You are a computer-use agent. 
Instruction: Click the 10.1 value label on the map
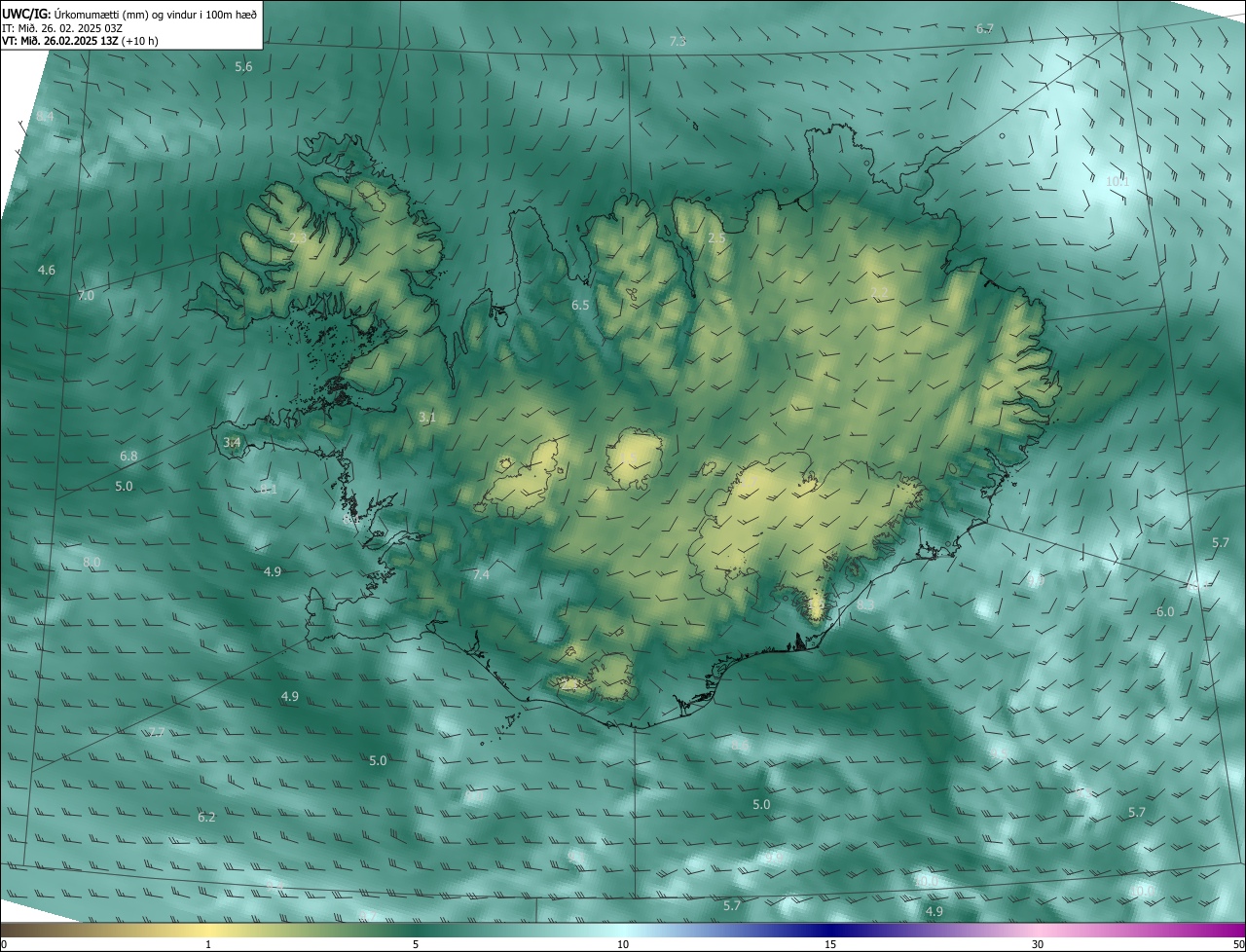(x=1118, y=182)
